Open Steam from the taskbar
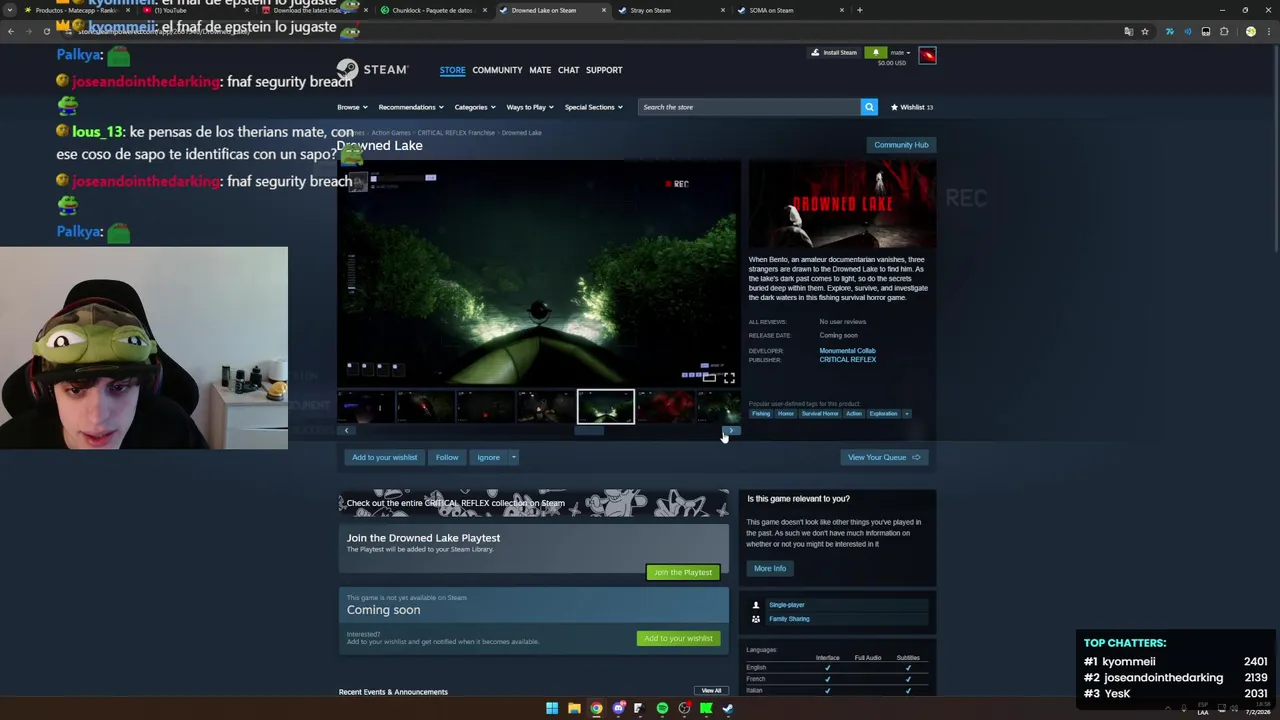 point(728,708)
